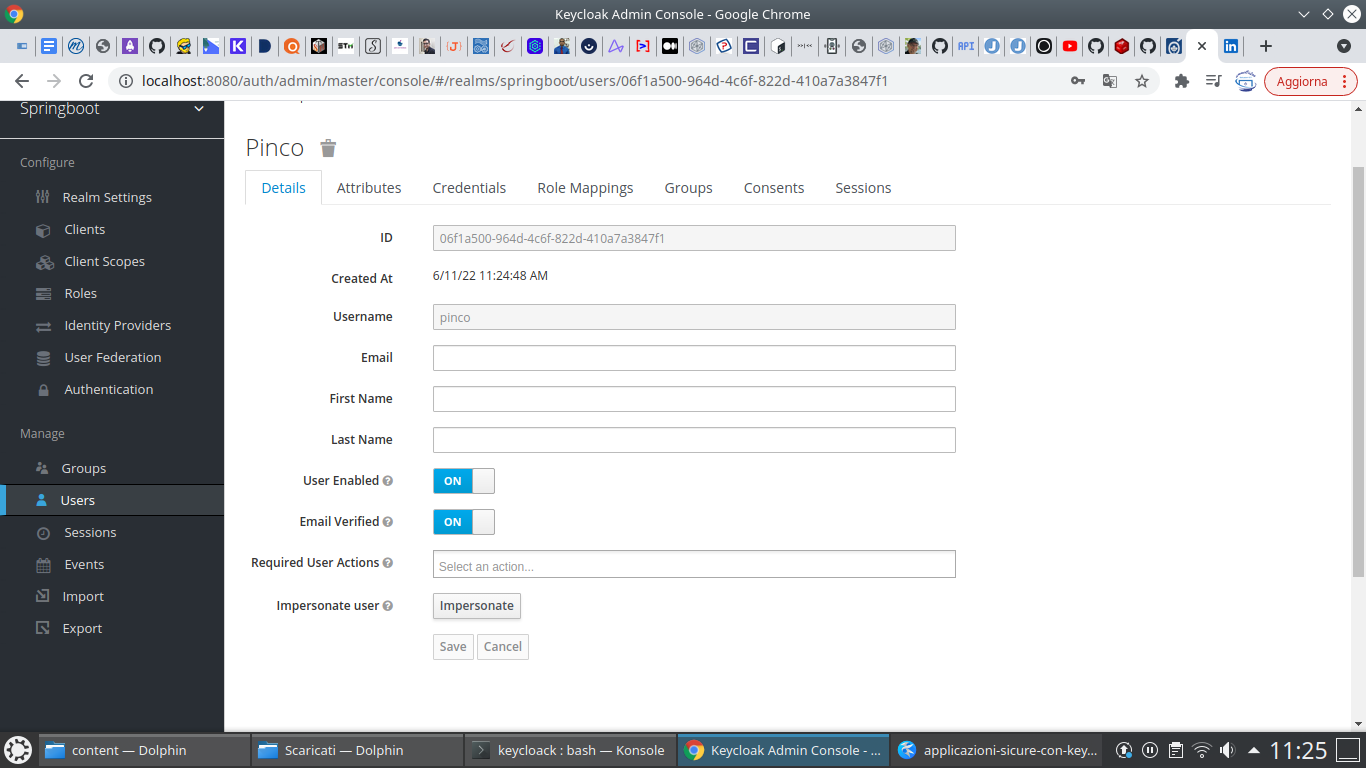Image resolution: width=1366 pixels, height=768 pixels.
Task: Open User Federation page
Action: 112,357
